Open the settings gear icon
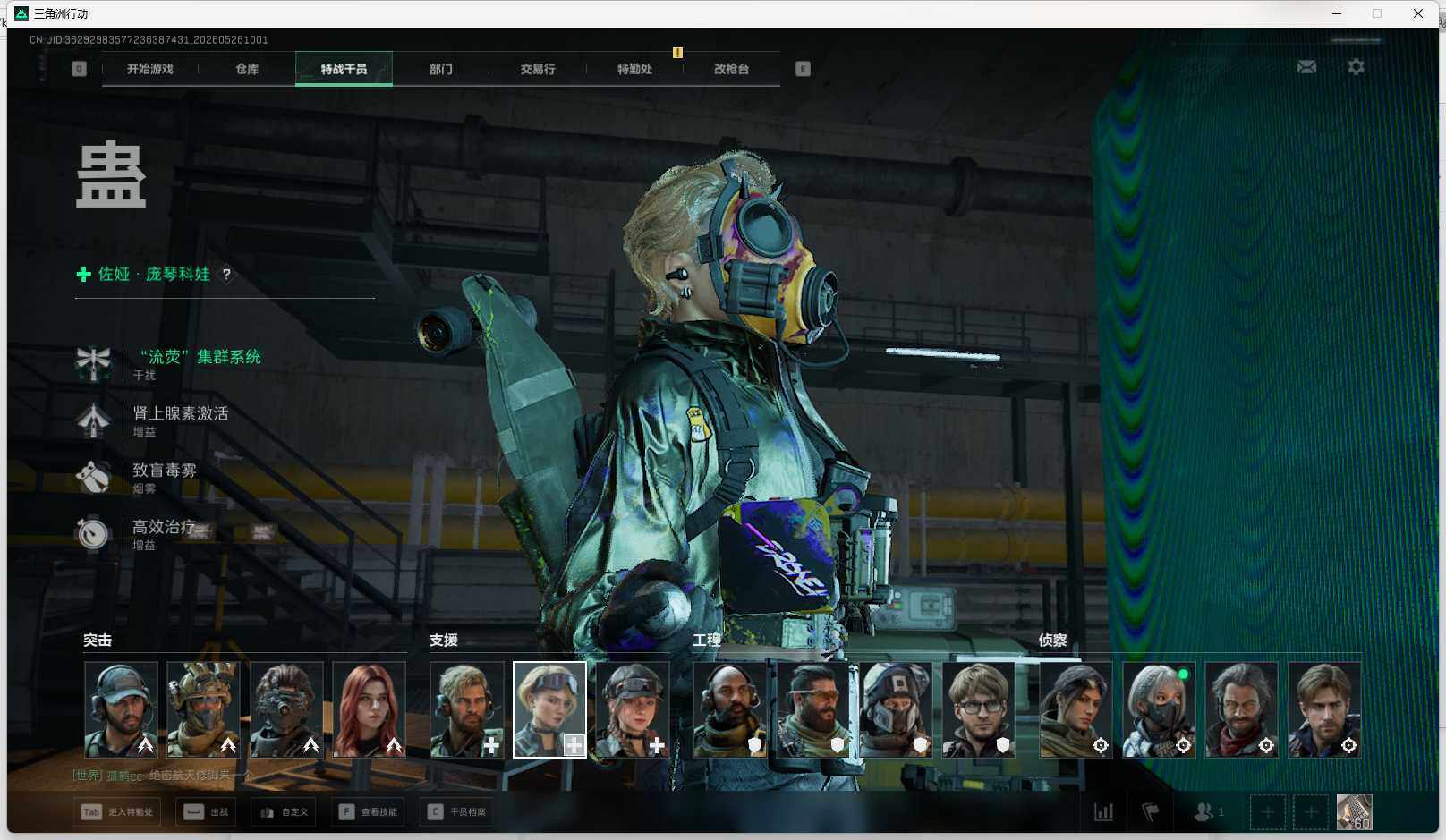 (1356, 67)
